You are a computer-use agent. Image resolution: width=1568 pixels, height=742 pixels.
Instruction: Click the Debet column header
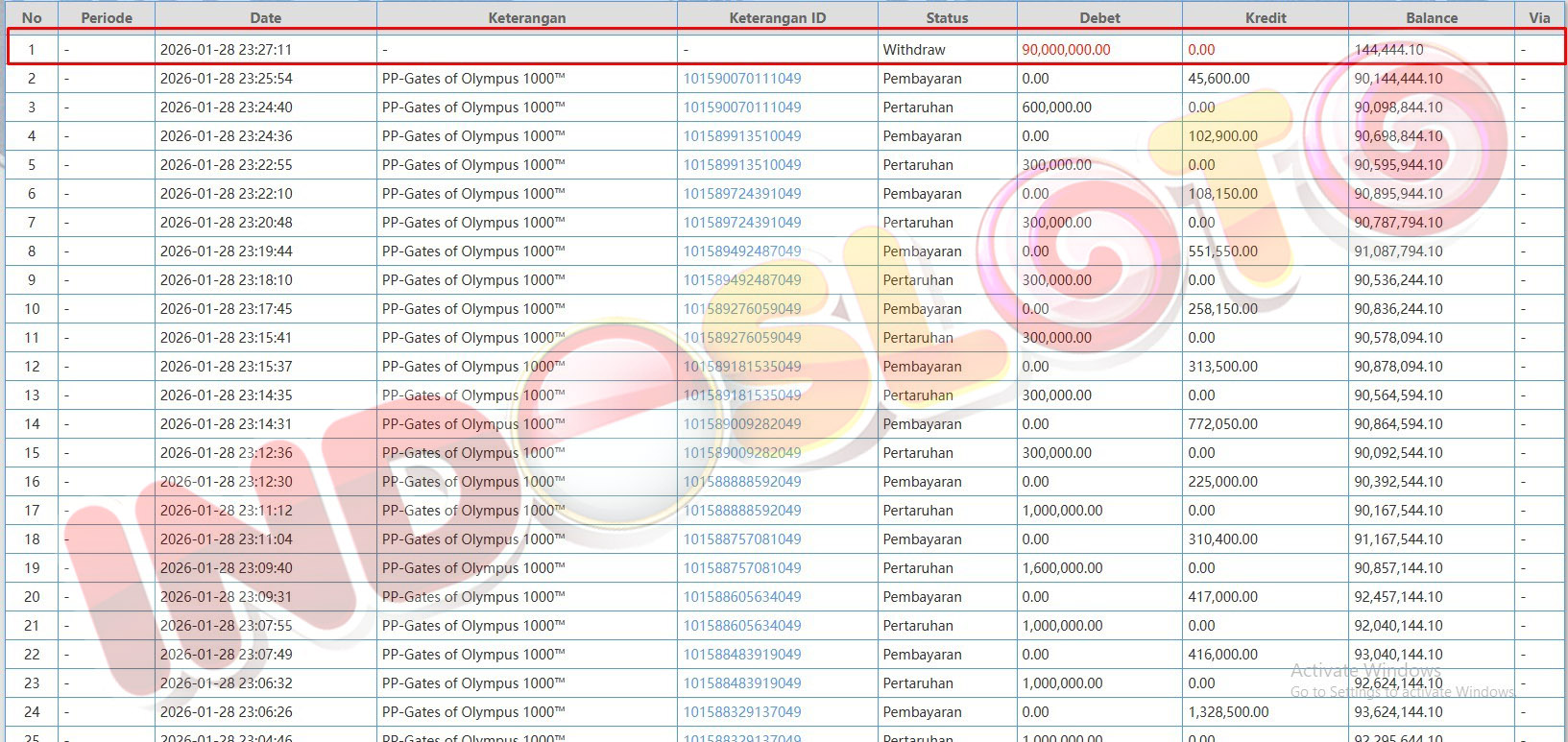pyautogui.click(x=1099, y=17)
